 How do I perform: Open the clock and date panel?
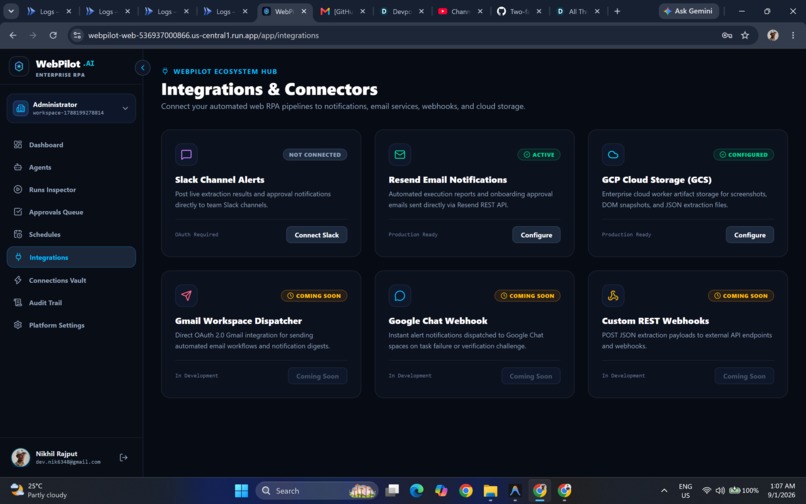click(782, 491)
